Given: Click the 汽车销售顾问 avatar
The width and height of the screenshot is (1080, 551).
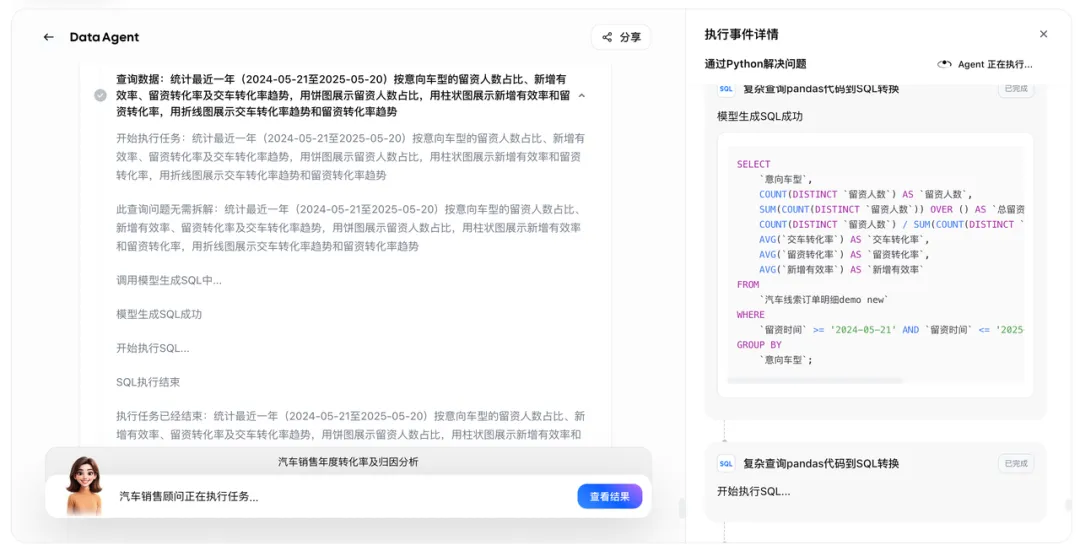Looking at the screenshot, I should pyautogui.click(x=84, y=486).
